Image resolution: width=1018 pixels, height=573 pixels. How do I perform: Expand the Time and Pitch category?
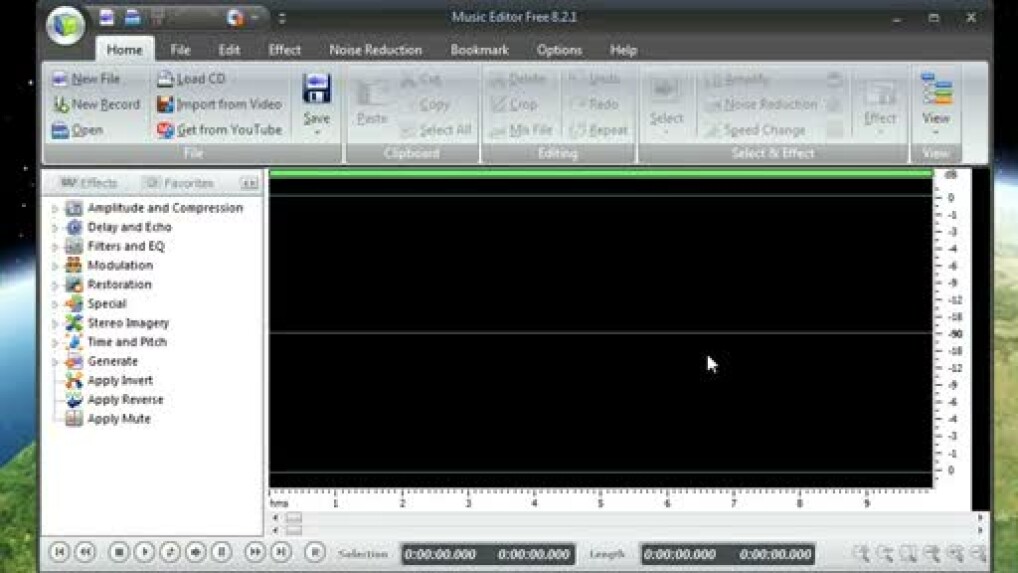click(x=55, y=343)
